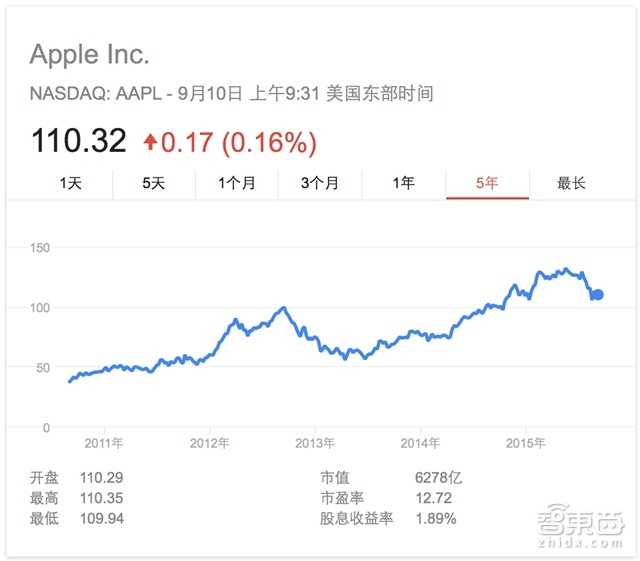Select the 最长 maximum range tab
Screen dimensions: 640x561
coord(571,183)
